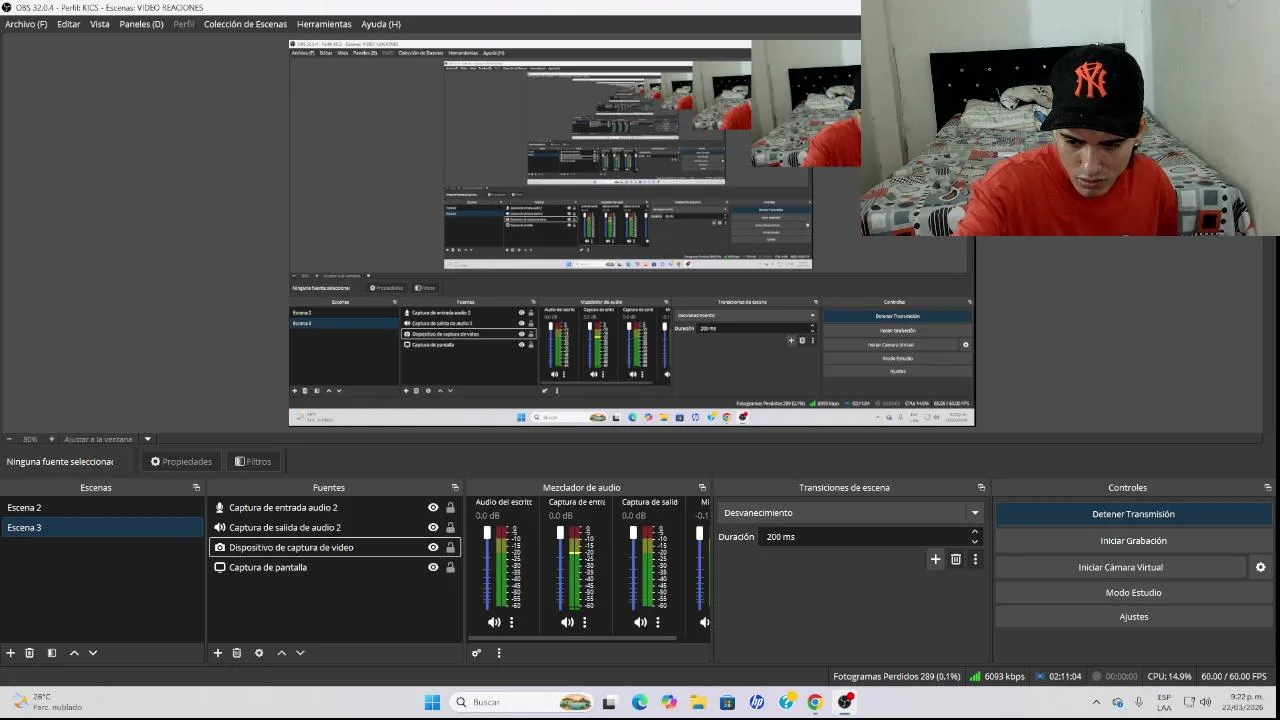The image size is (1280, 720).
Task: Open the Editar menu
Action: point(69,24)
